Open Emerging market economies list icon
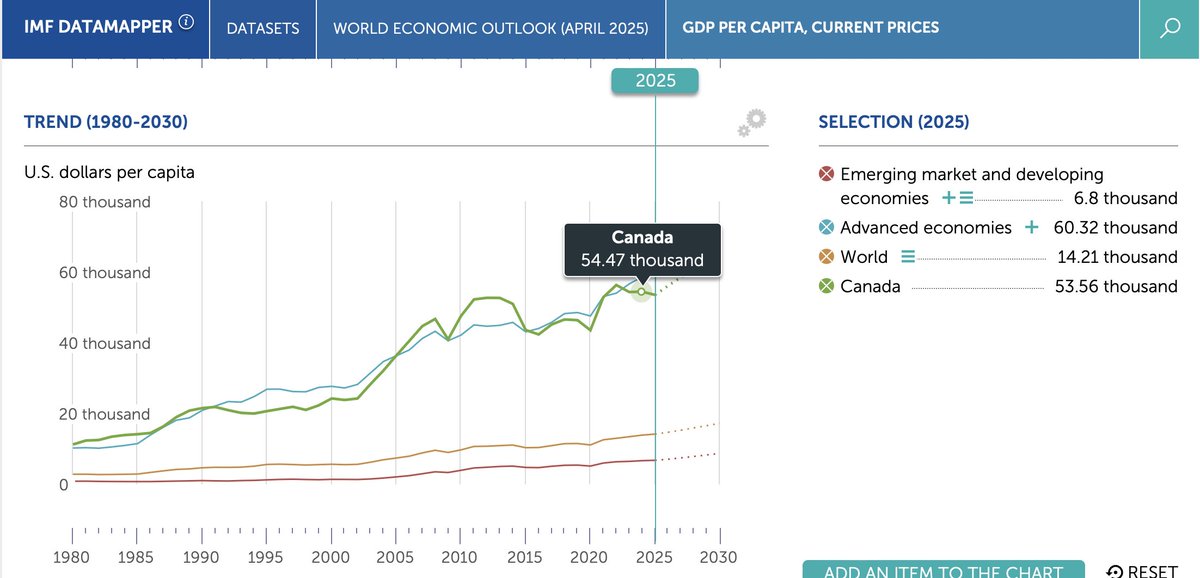Image resolution: width=1200 pixels, height=578 pixels. (966, 198)
